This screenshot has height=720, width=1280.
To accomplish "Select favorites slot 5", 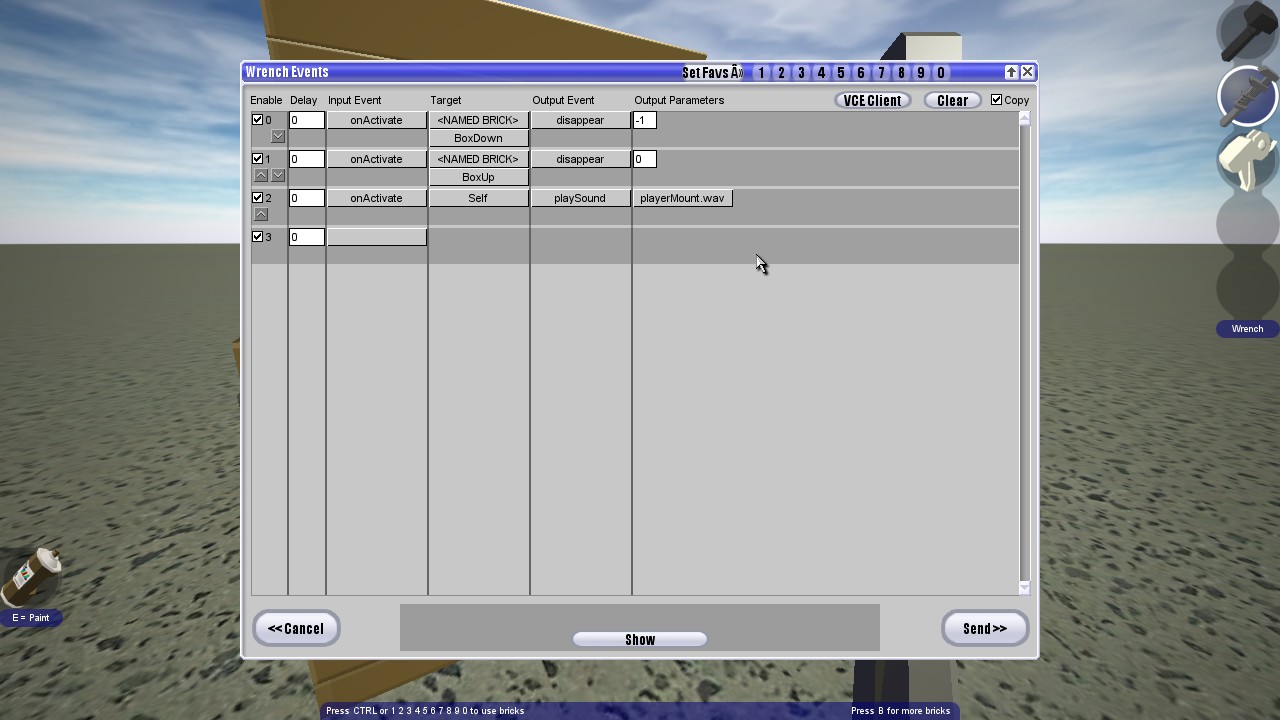I will click(841, 73).
